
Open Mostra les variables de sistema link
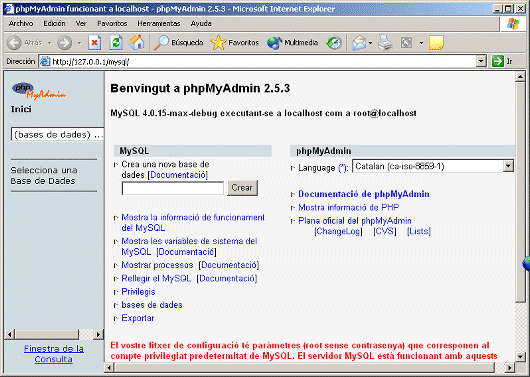(x=189, y=246)
